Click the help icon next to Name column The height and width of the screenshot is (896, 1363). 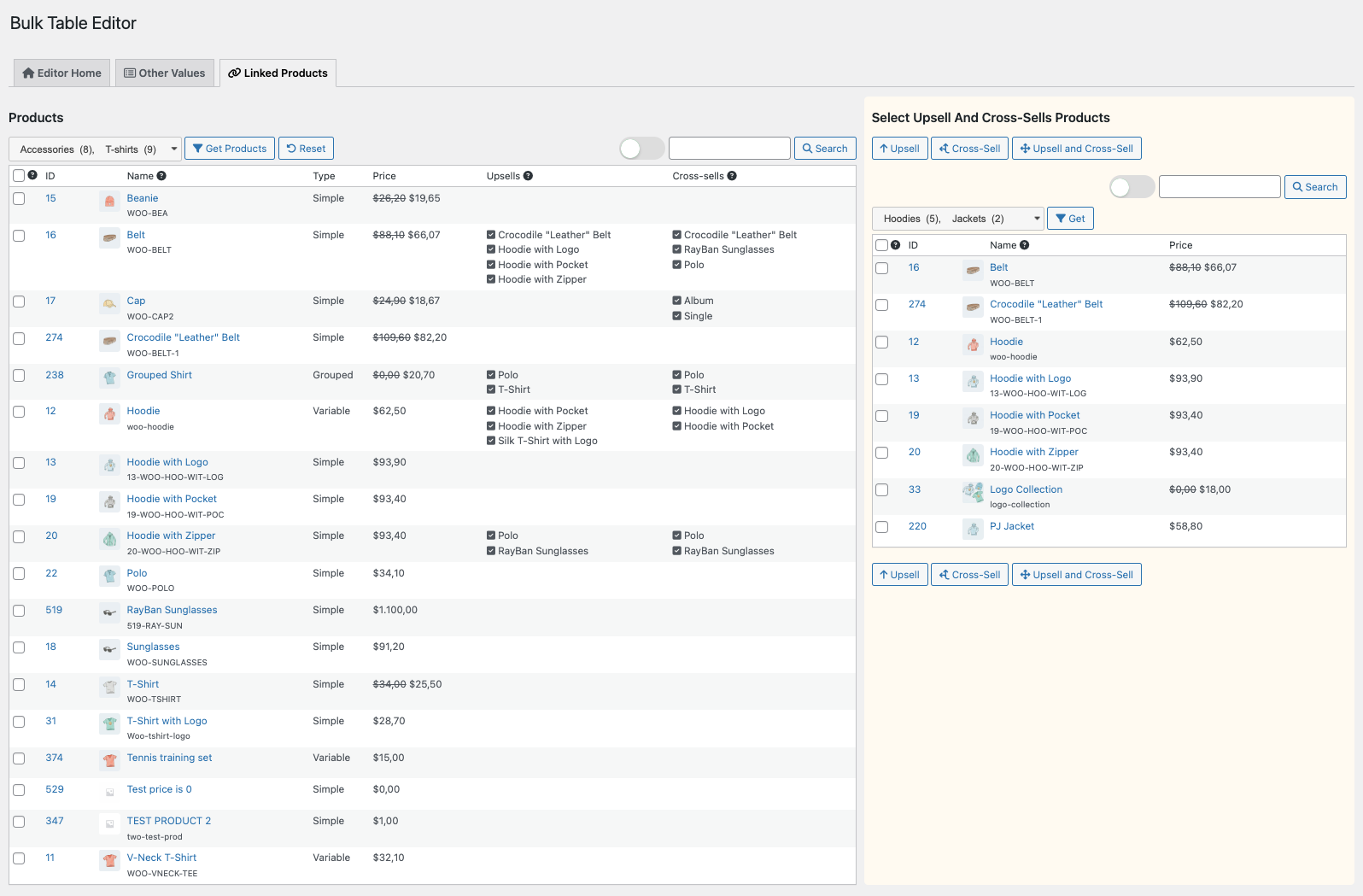[161, 176]
